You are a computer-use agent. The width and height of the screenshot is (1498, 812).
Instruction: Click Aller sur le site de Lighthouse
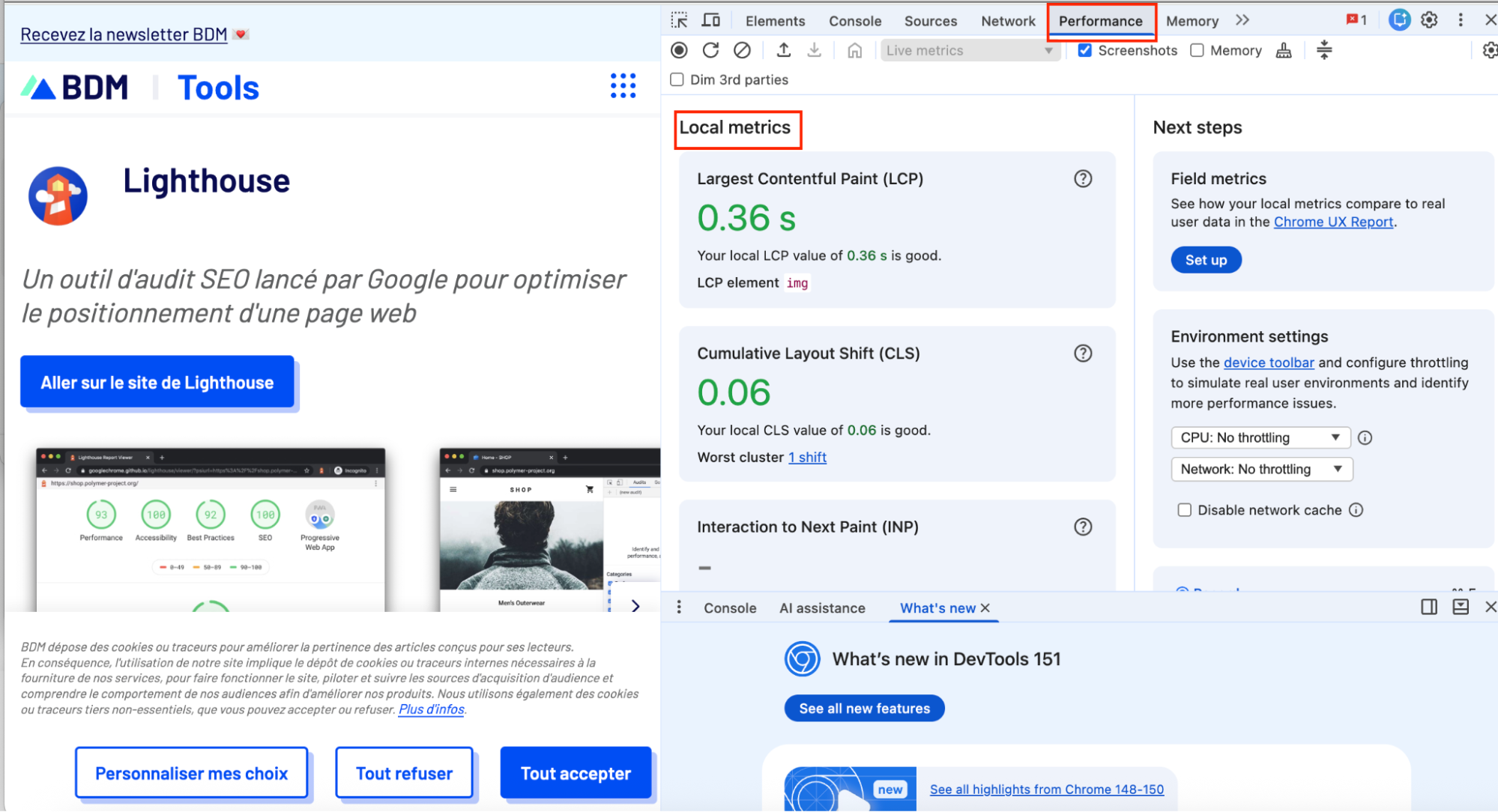[x=157, y=382]
